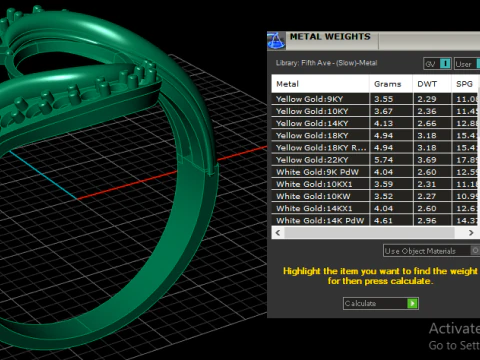Click the 4.13 grams value

(x=384, y=124)
